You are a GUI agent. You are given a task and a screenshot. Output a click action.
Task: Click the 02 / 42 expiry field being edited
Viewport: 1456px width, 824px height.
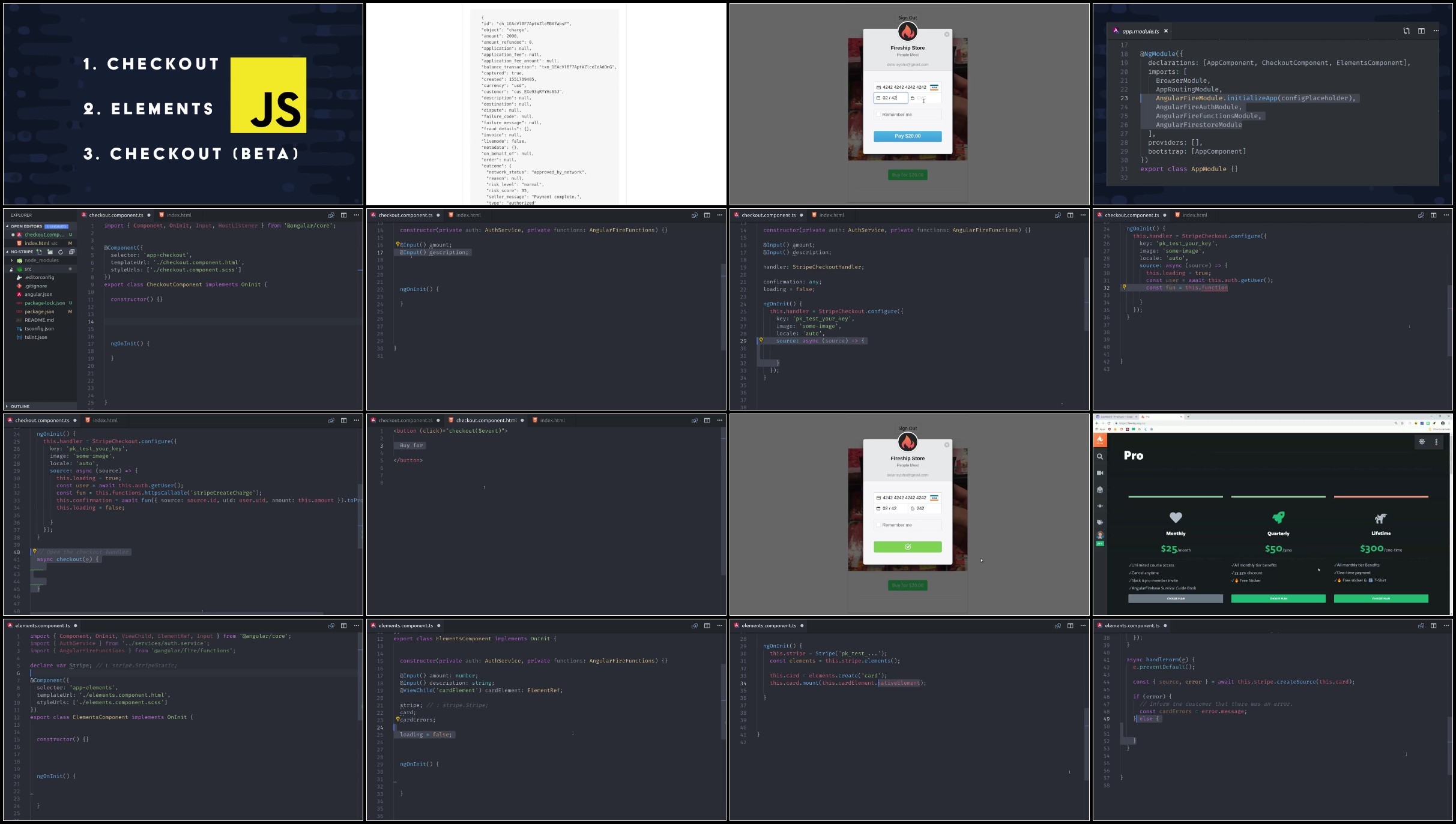click(x=890, y=98)
